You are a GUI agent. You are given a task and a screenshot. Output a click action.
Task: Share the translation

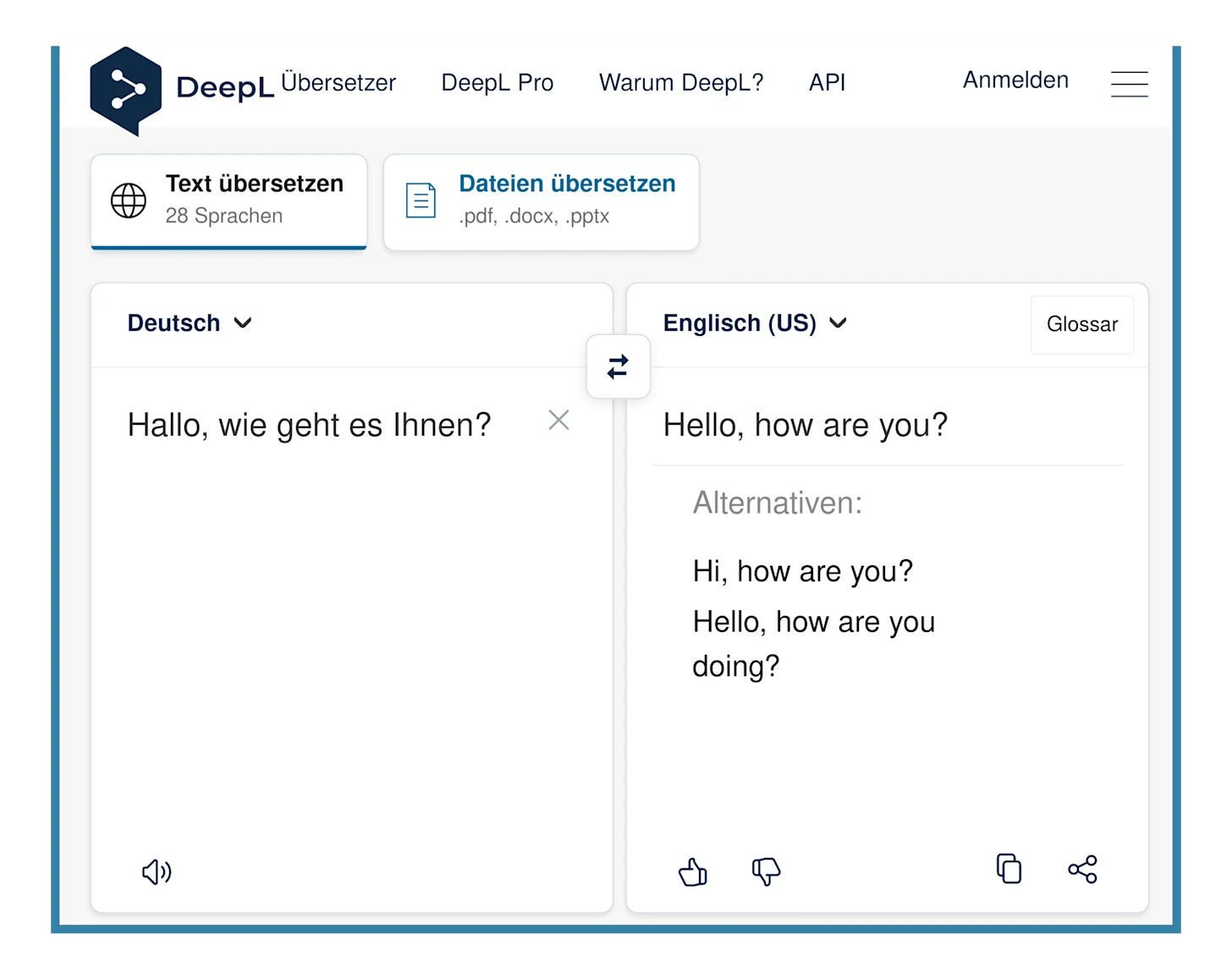[1082, 869]
